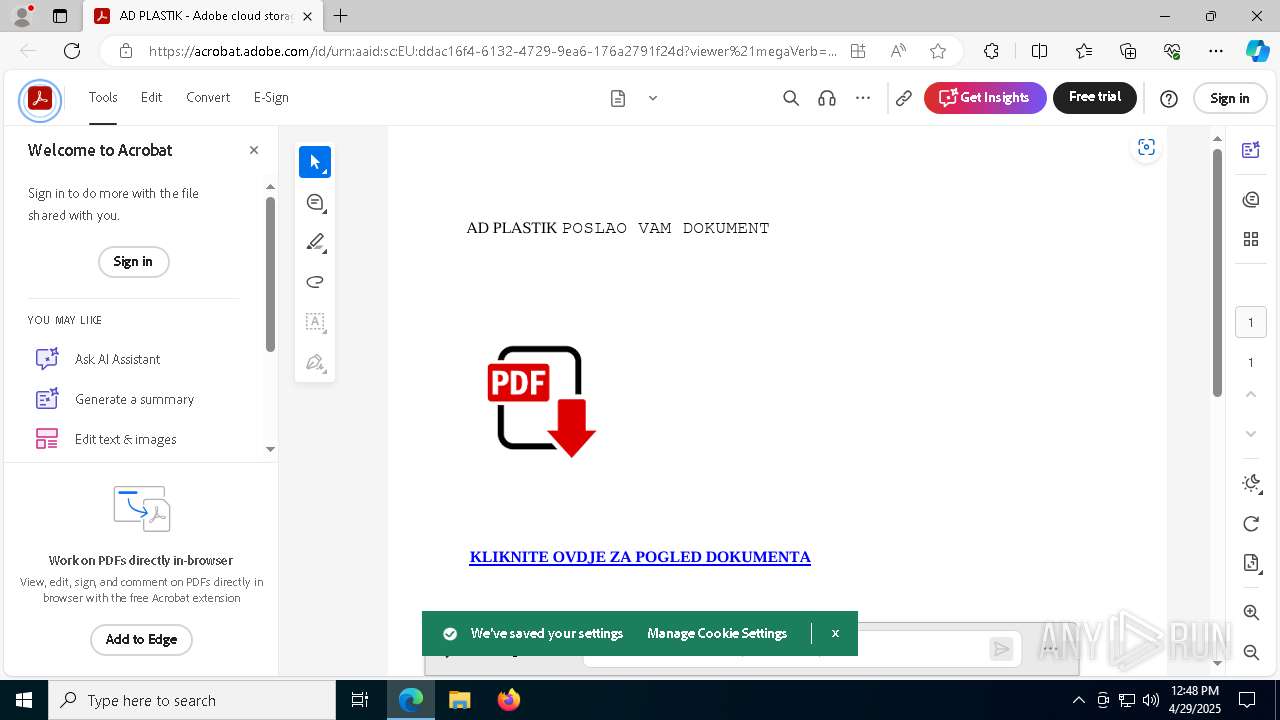Image resolution: width=1280 pixels, height=720 pixels.
Task: Open the E-Sign menu
Action: [271, 98]
